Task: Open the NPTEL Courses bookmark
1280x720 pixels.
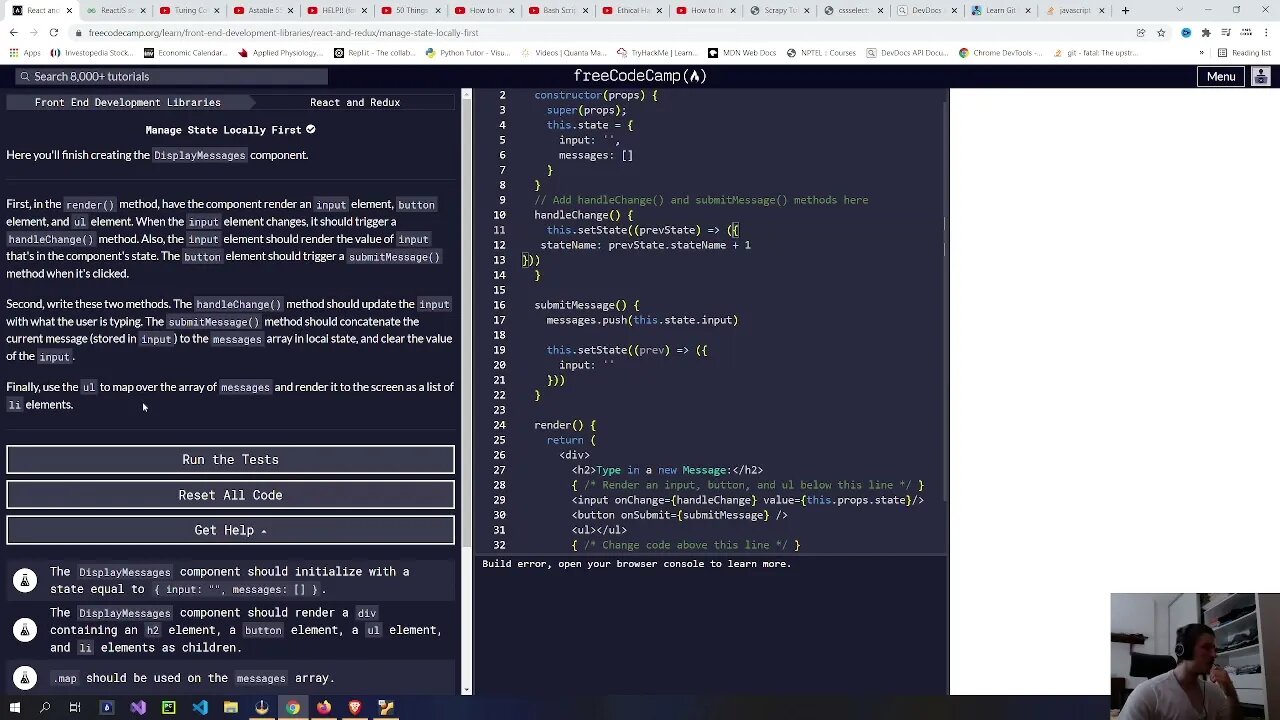Action: coord(821,53)
